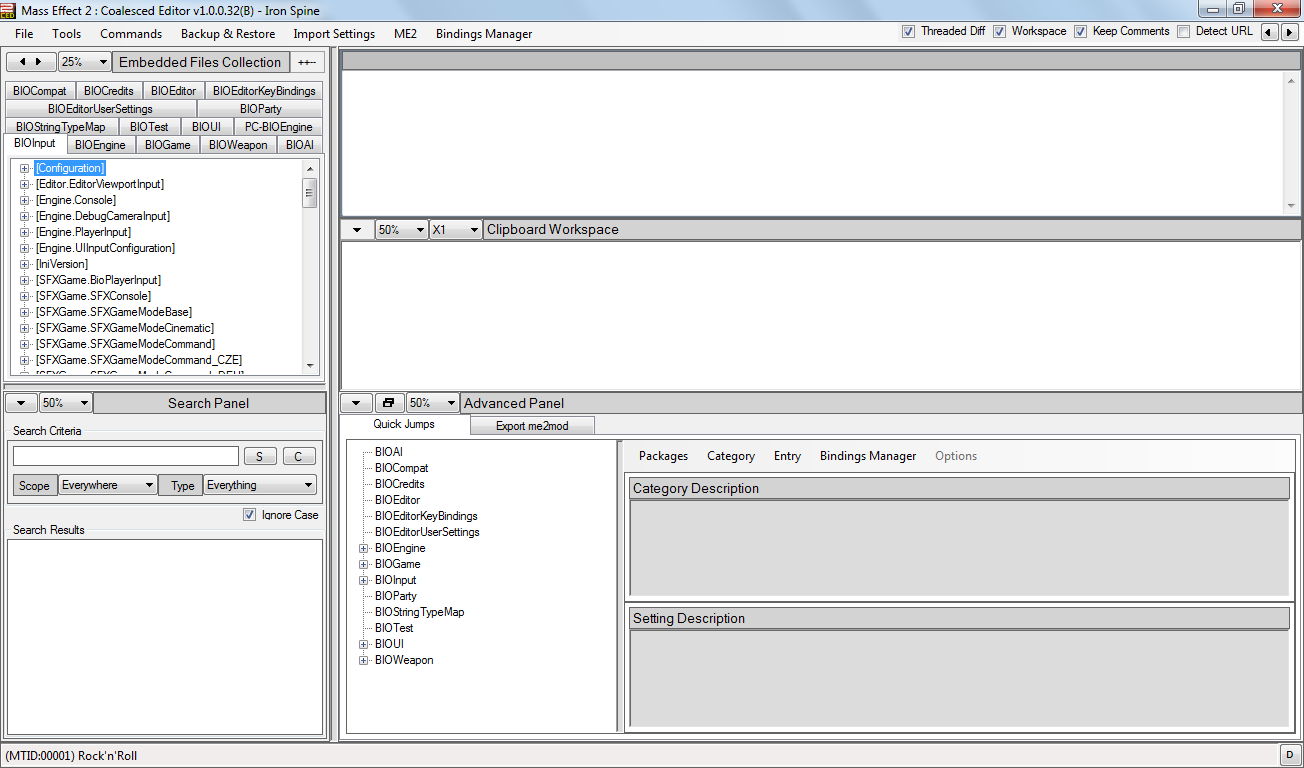Open the Import Settings menu
This screenshot has height=768, width=1304.
pos(334,34)
